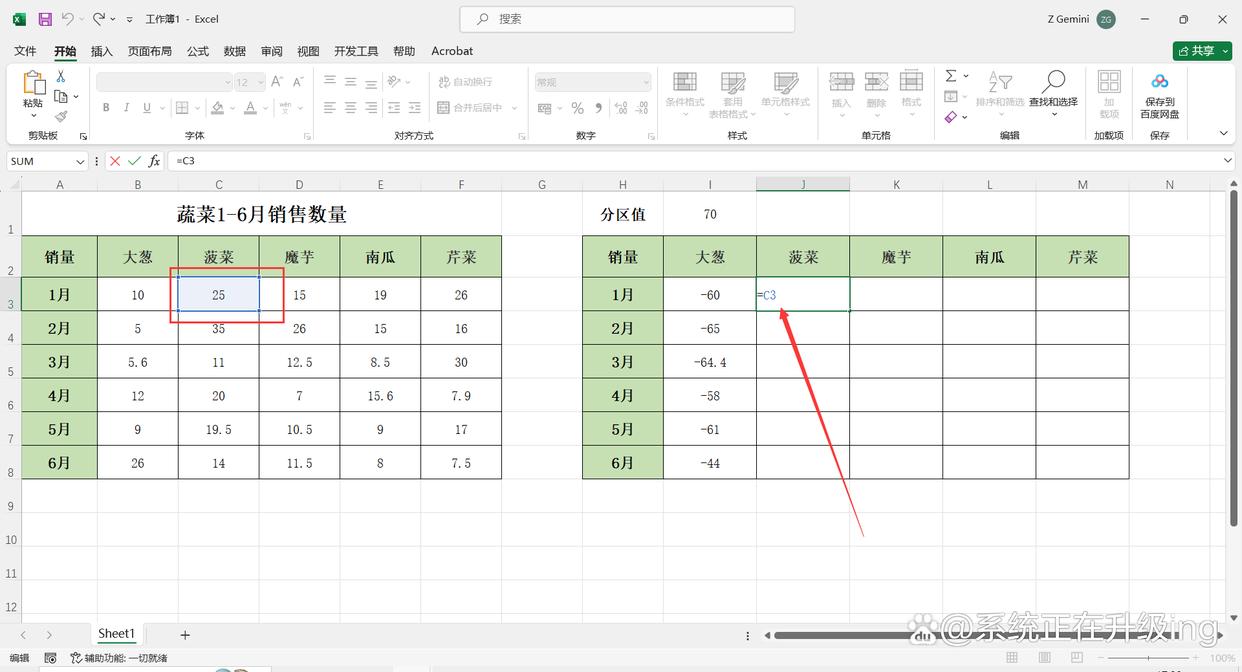
Task: Click the Decrease Indent icon
Action: pos(396,108)
